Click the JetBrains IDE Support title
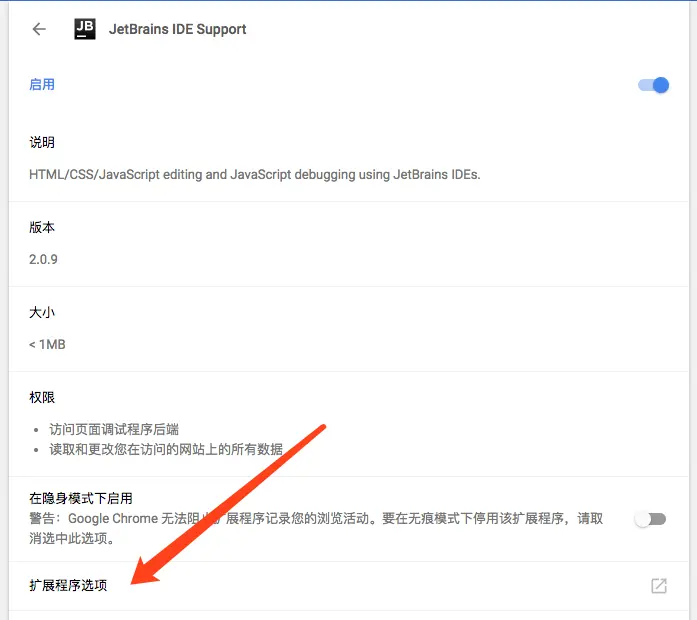Image resolution: width=697 pixels, height=620 pixels. [x=177, y=29]
